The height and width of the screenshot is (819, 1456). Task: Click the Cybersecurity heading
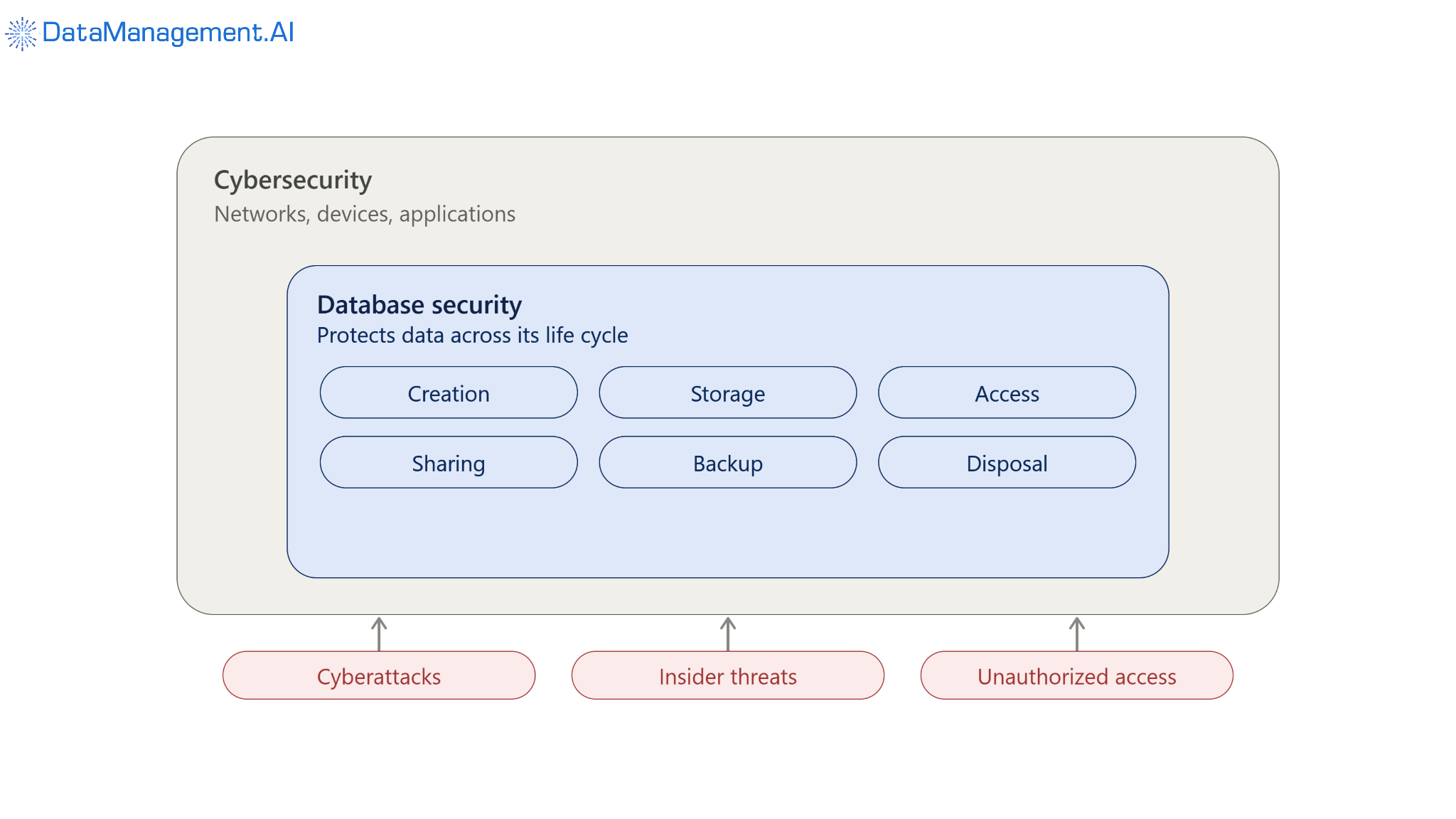point(293,181)
